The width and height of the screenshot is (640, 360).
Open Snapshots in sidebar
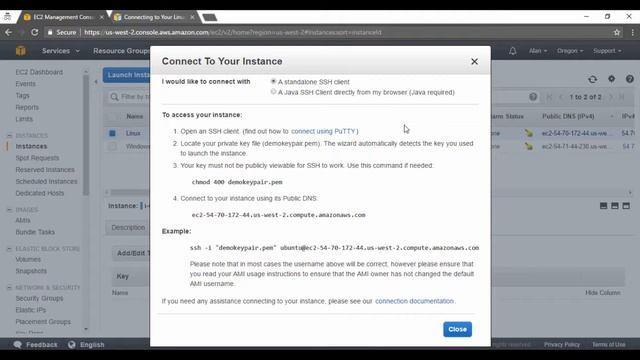pyautogui.click(x=31, y=271)
